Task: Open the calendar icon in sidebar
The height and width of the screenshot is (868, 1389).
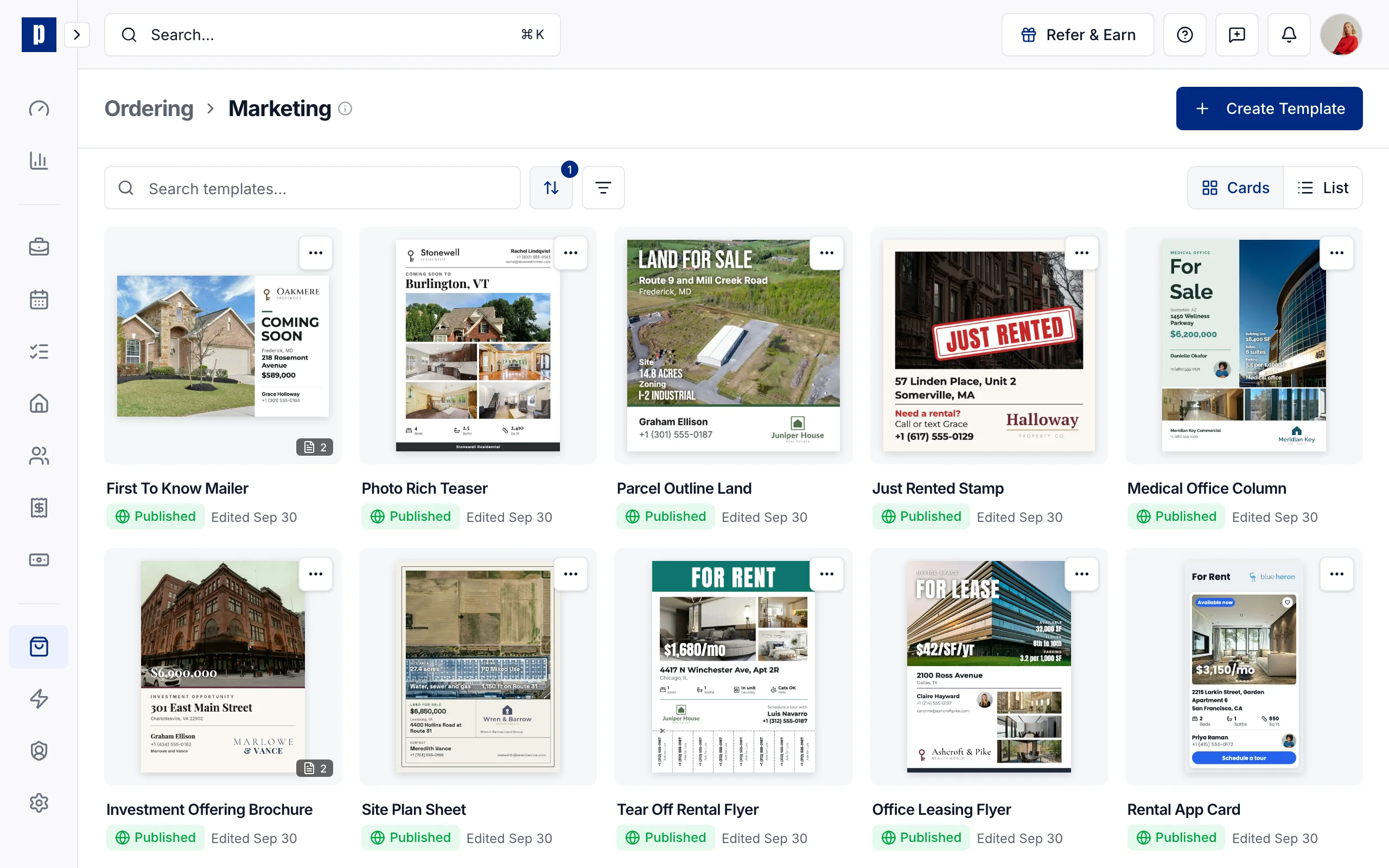Action: click(39, 299)
